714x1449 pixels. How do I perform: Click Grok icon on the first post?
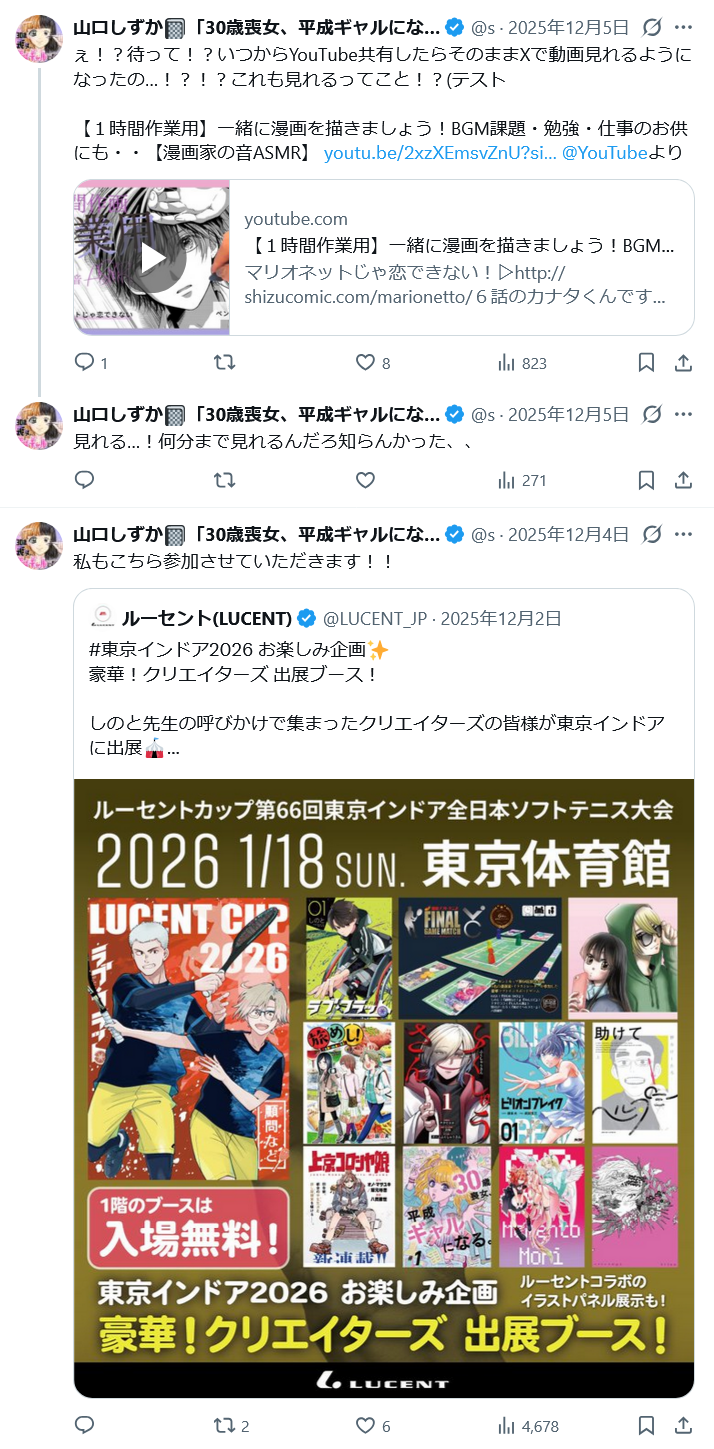click(651, 27)
